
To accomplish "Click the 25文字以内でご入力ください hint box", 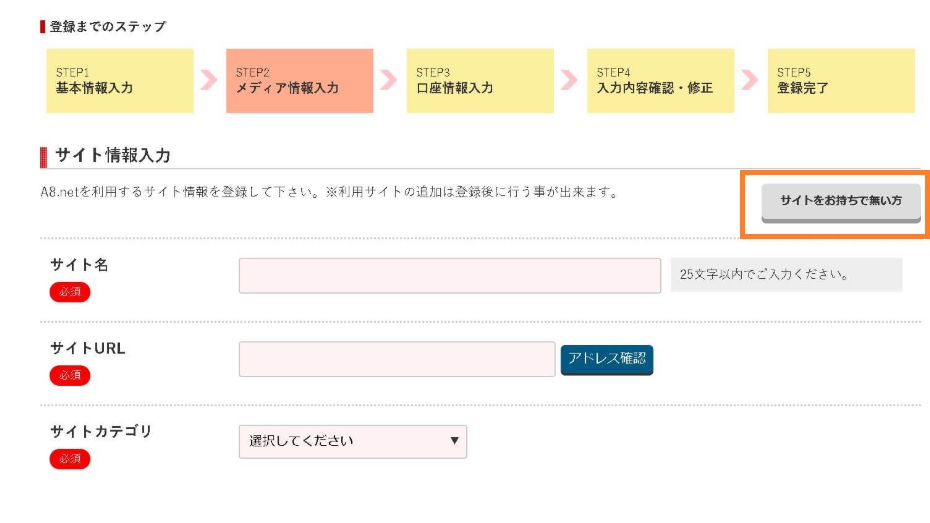I will click(786, 274).
